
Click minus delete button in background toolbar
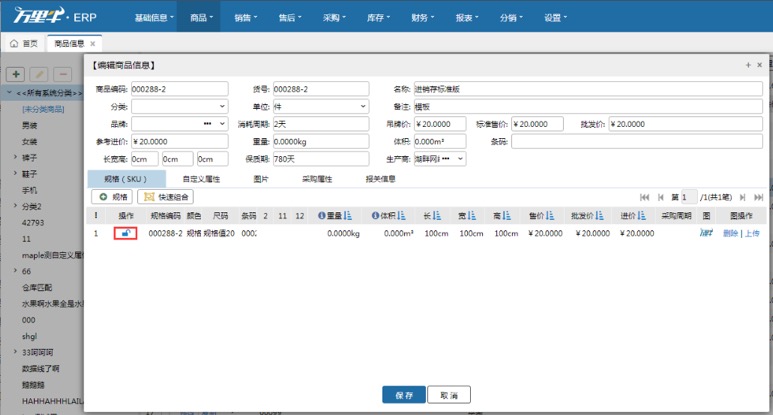63,74
